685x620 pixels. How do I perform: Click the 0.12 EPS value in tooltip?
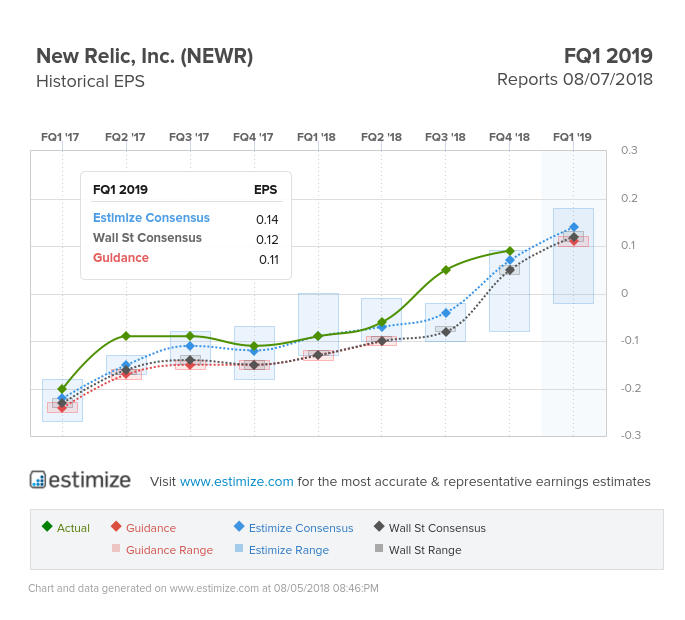point(267,239)
